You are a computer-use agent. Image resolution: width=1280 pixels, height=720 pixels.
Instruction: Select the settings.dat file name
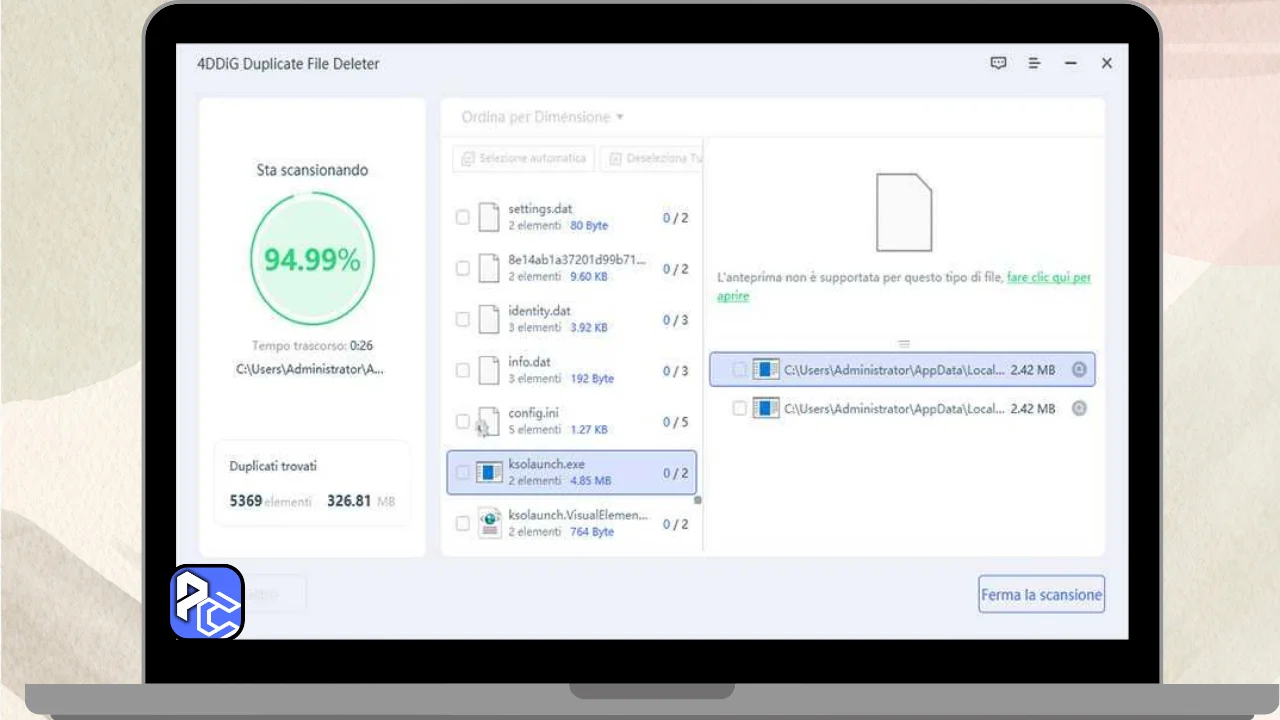pos(540,209)
